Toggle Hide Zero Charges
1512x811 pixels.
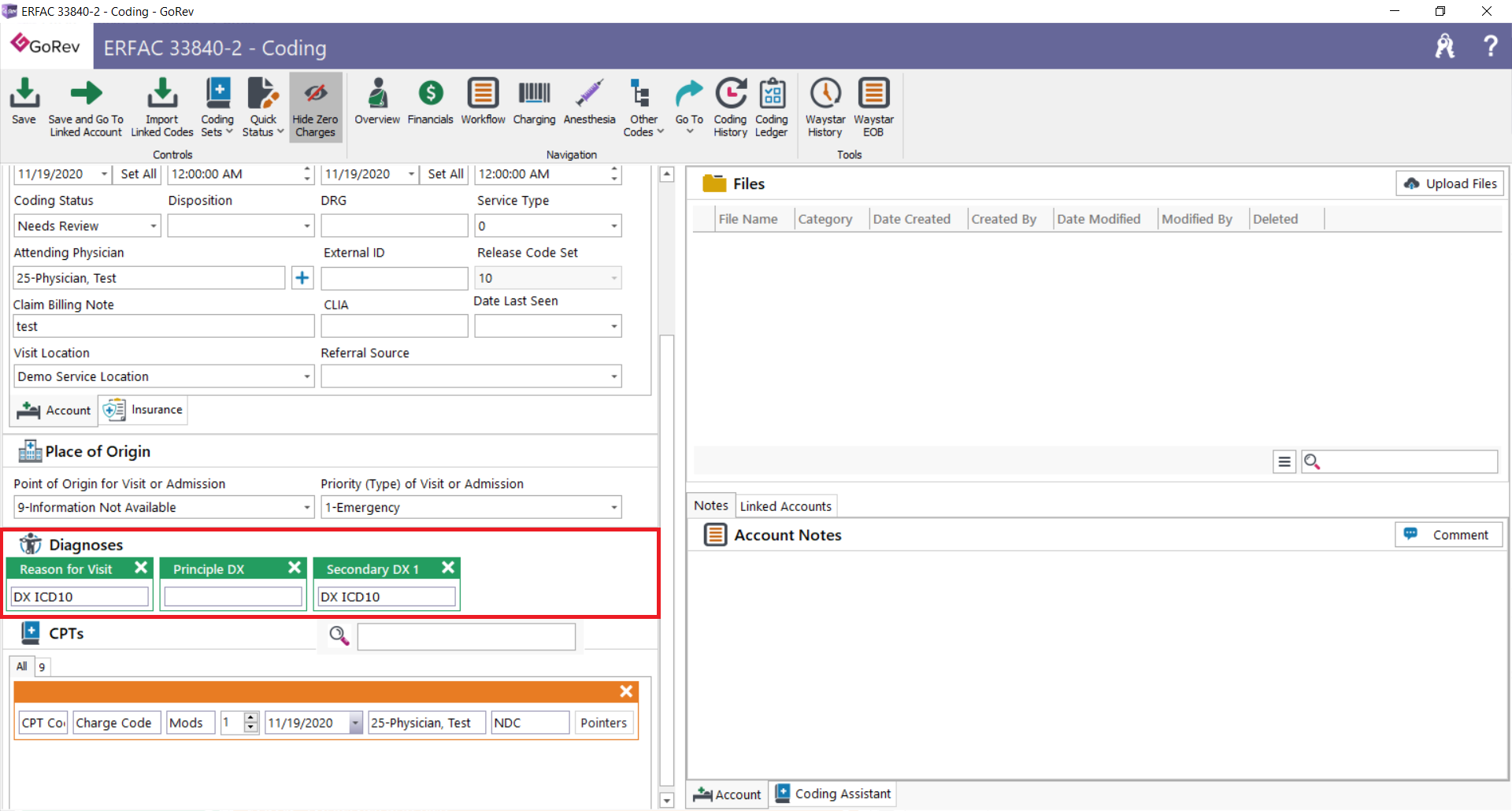pyautogui.click(x=315, y=108)
